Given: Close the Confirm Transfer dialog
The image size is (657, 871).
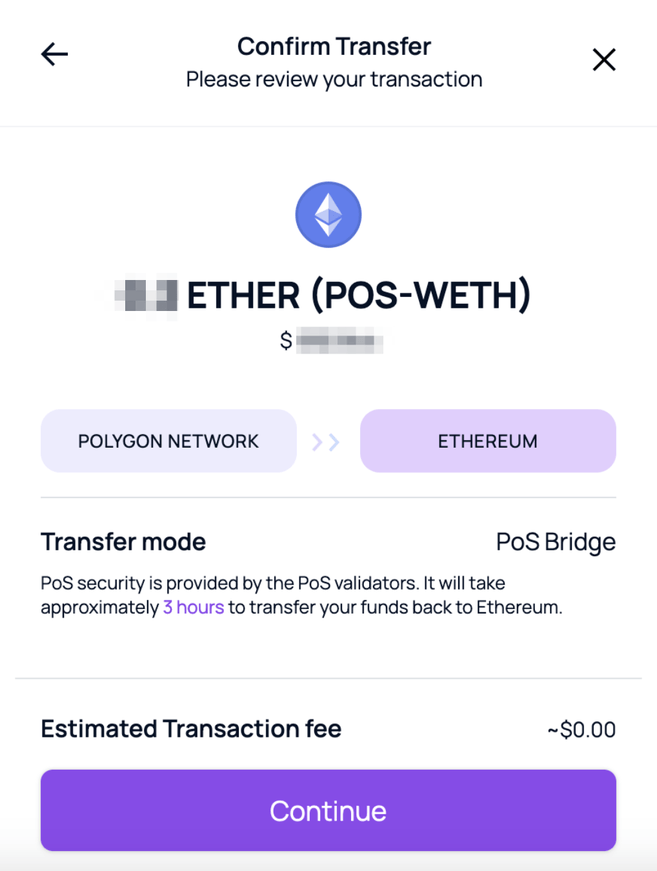Looking at the screenshot, I should 603,60.
